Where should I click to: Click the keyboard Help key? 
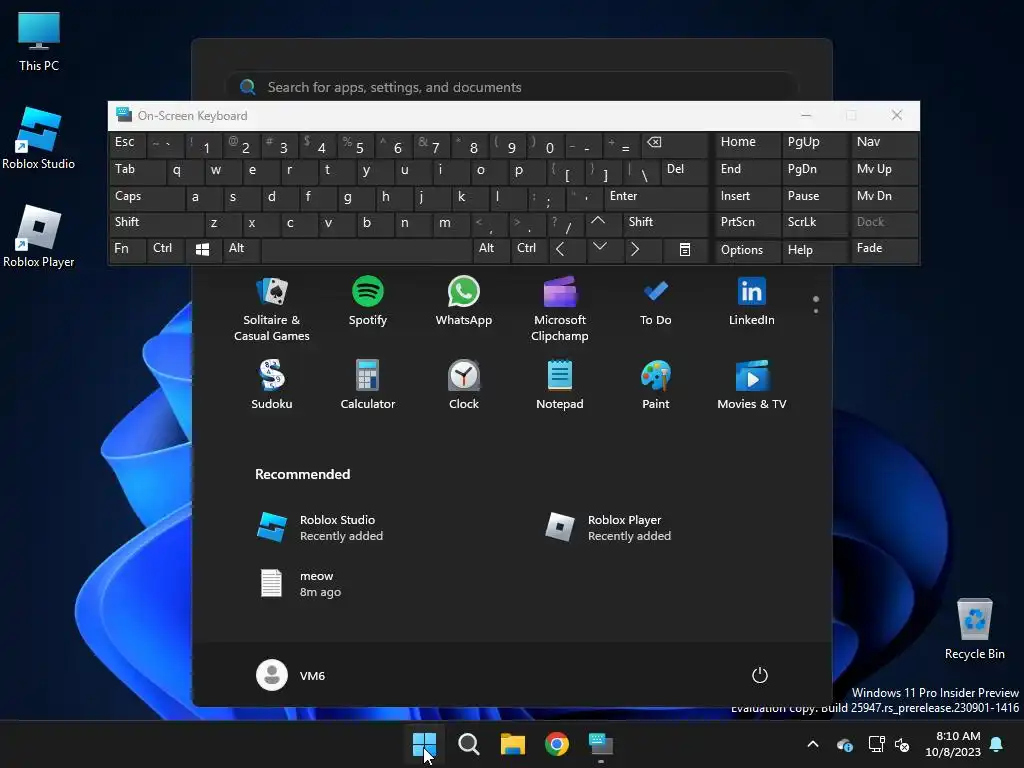(814, 250)
